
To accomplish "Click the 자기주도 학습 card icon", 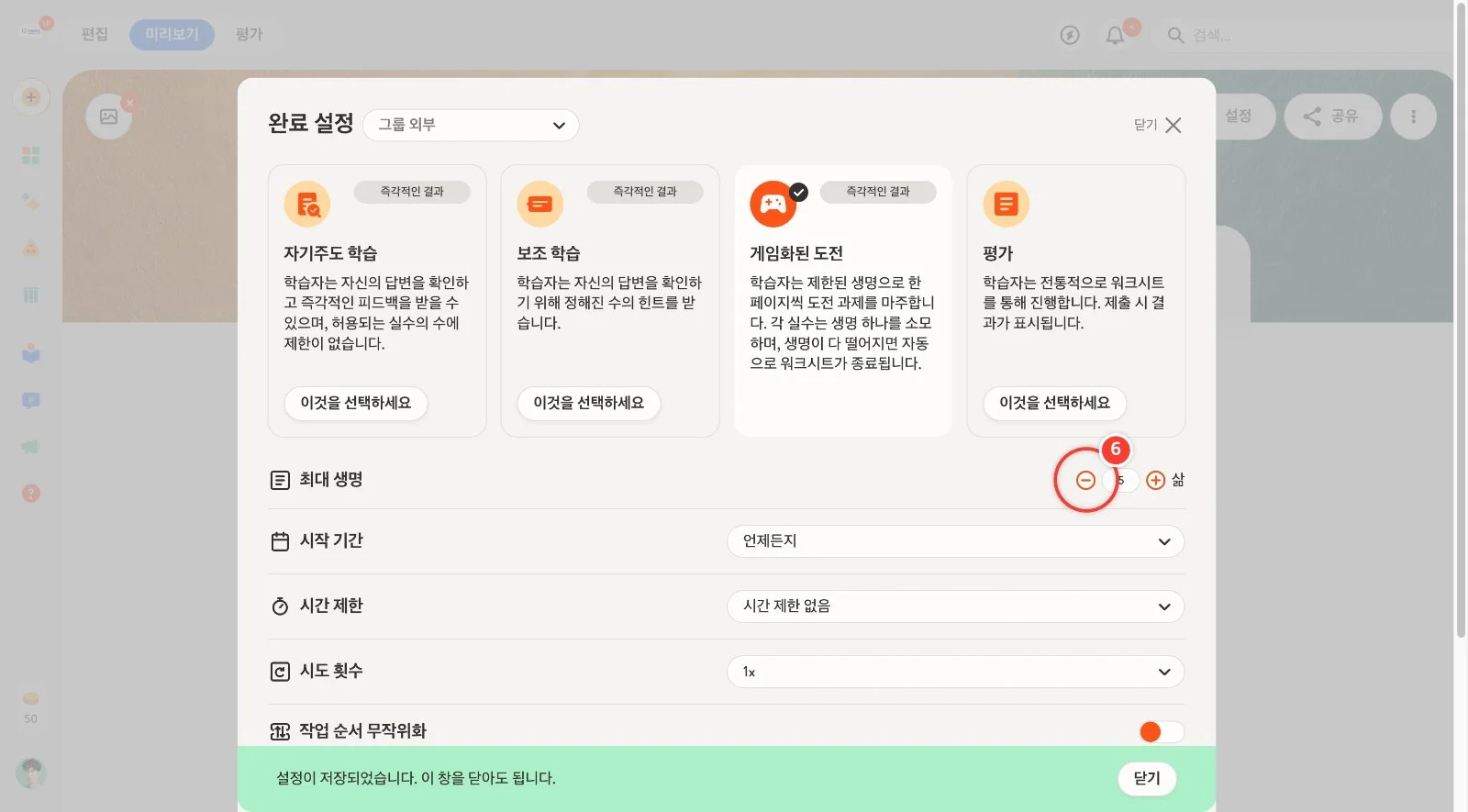I will tap(307, 204).
